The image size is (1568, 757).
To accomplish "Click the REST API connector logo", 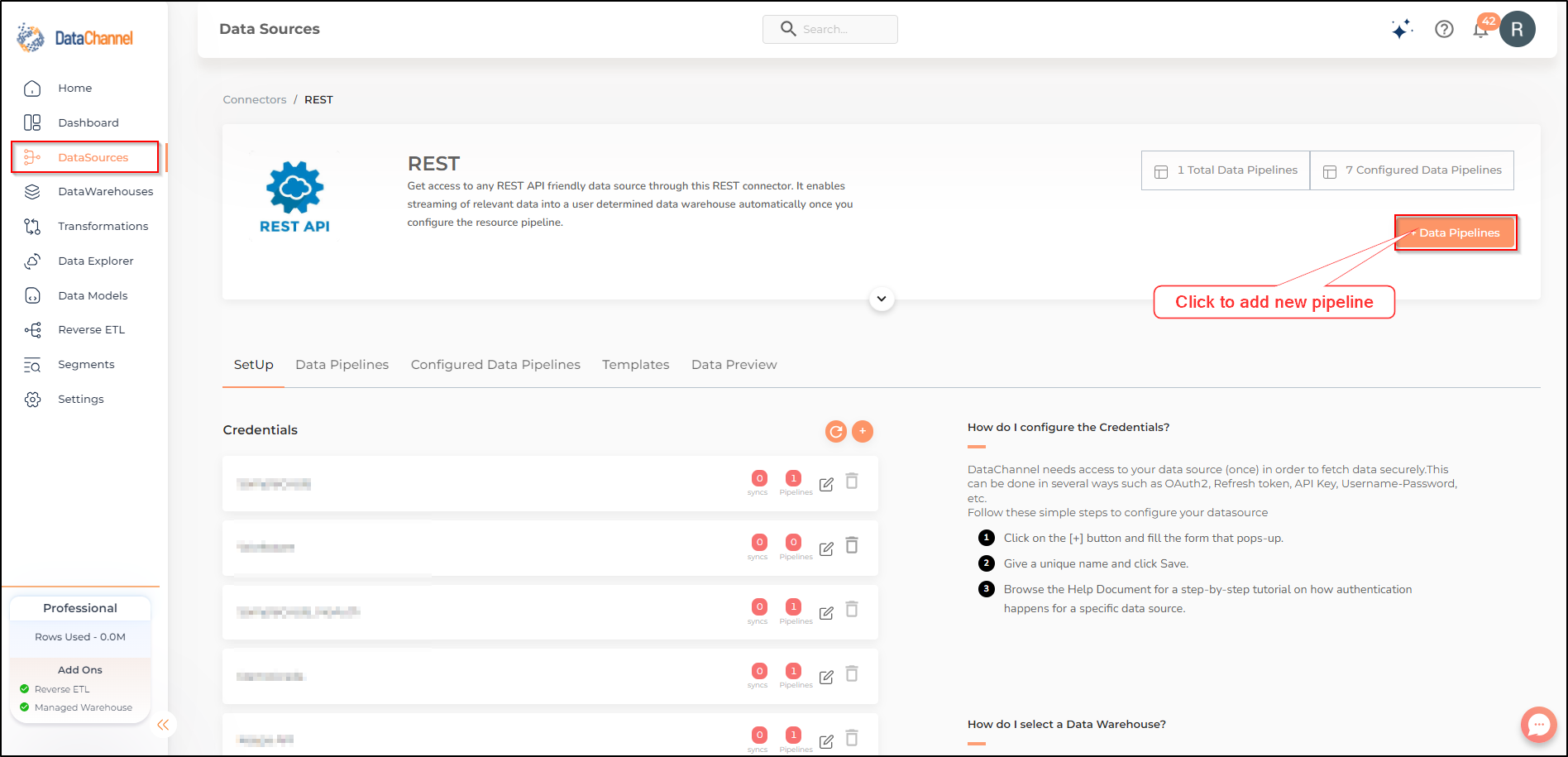I will pyautogui.click(x=294, y=197).
